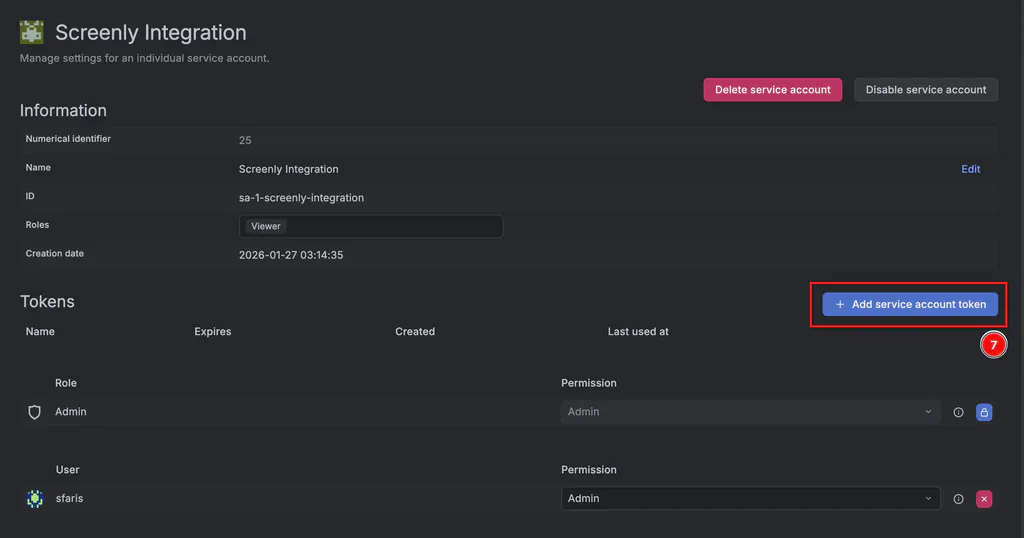The height and width of the screenshot is (538, 1024).
Task: Click info icon in Admin role row
Action: coord(958,412)
